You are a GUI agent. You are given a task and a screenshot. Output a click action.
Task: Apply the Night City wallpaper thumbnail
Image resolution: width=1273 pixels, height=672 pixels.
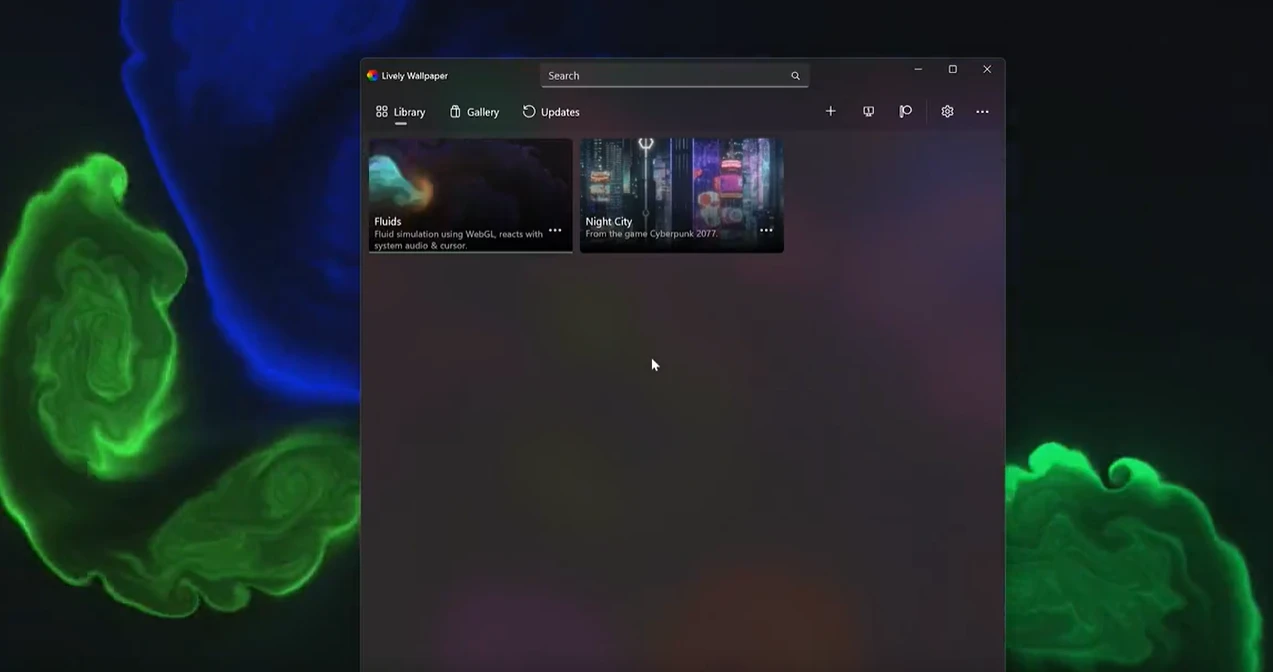(681, 175)
